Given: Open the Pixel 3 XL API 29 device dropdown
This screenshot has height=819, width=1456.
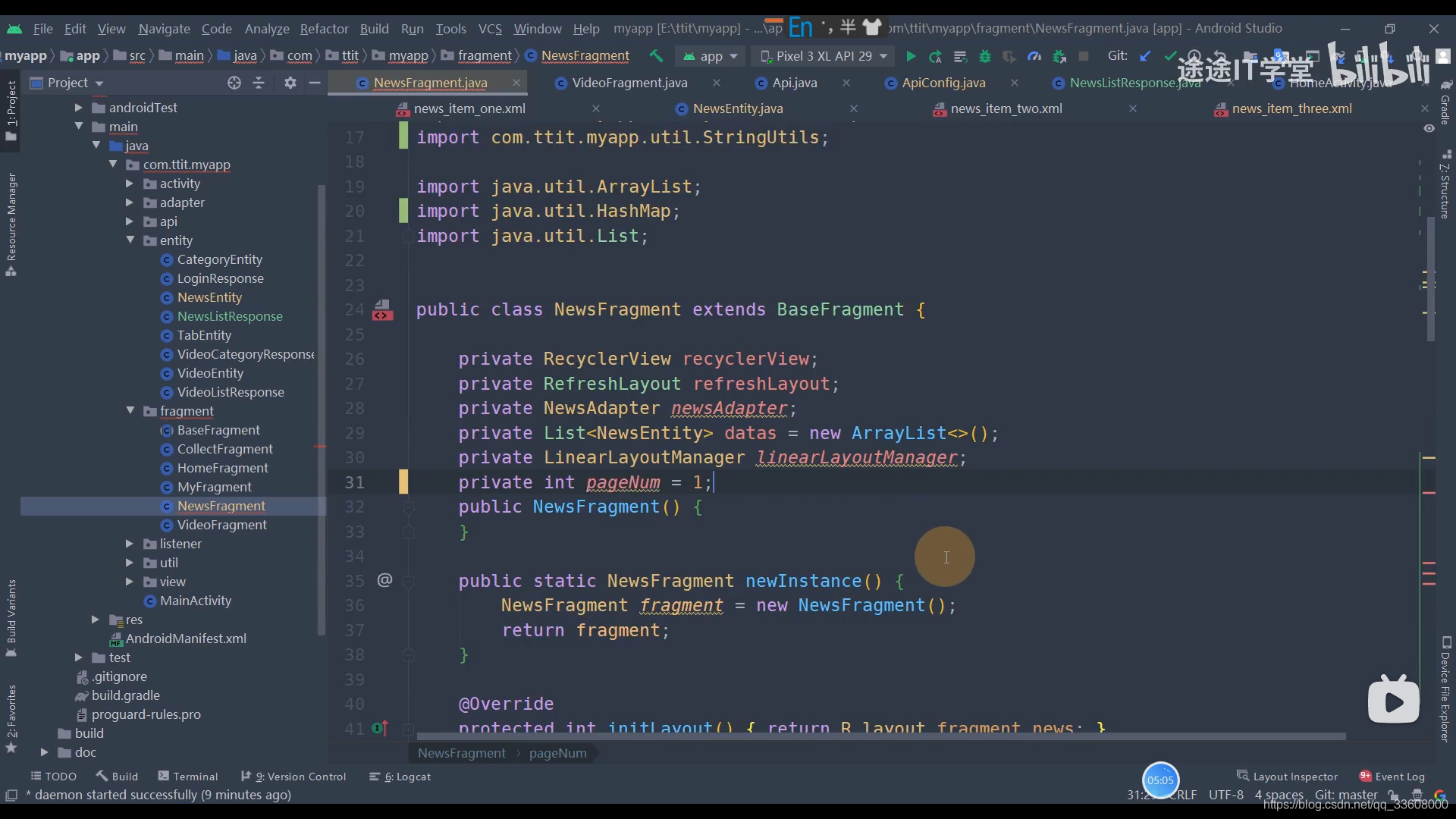Looking at the screenshot, I should [824, 56].
